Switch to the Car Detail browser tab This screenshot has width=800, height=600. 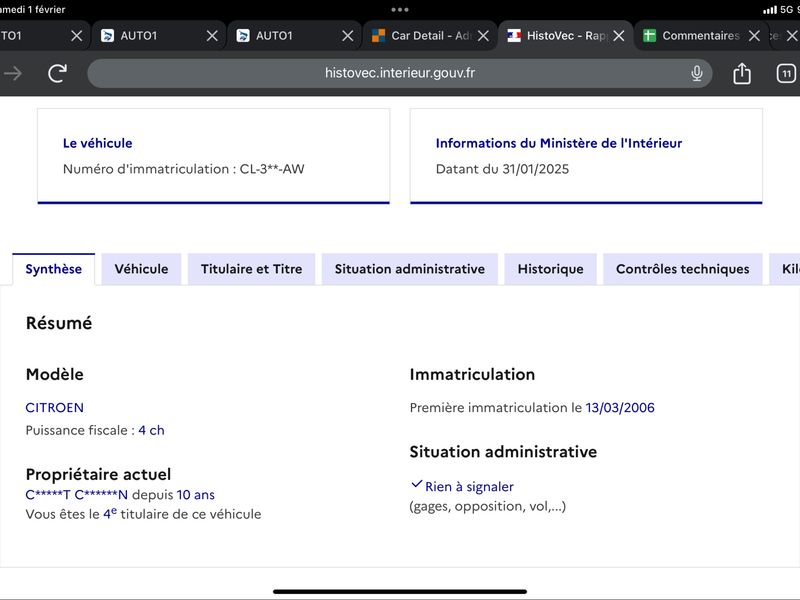[x=430, y=36]
